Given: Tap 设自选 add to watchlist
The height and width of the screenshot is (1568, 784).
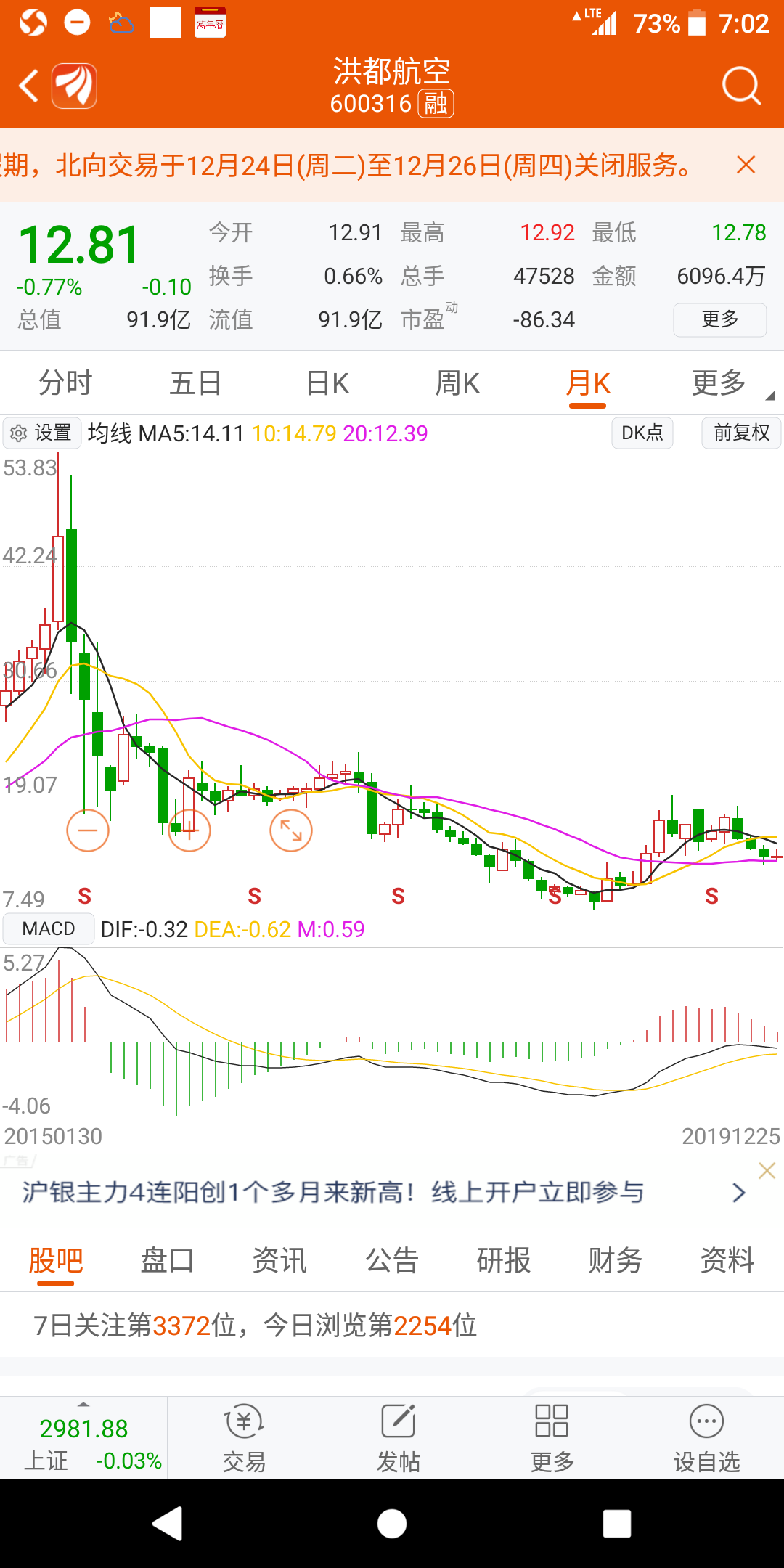Looking at the screenshot, I should coord(706,1437).
